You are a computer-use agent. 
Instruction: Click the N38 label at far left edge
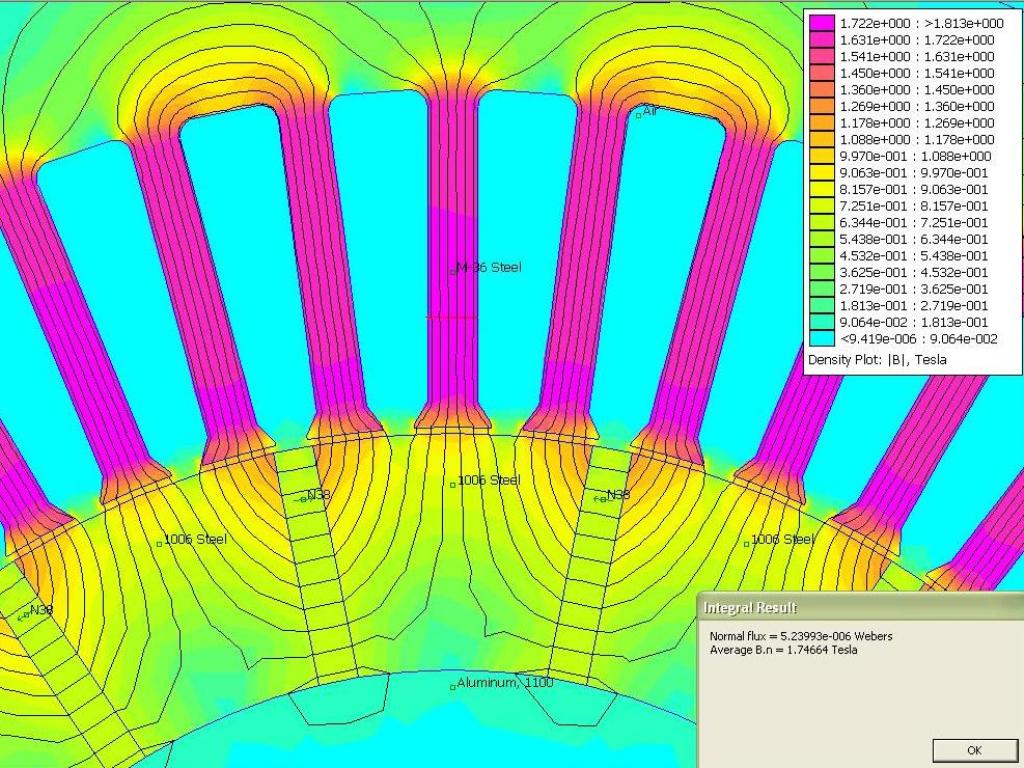click(x=26, y=614)
